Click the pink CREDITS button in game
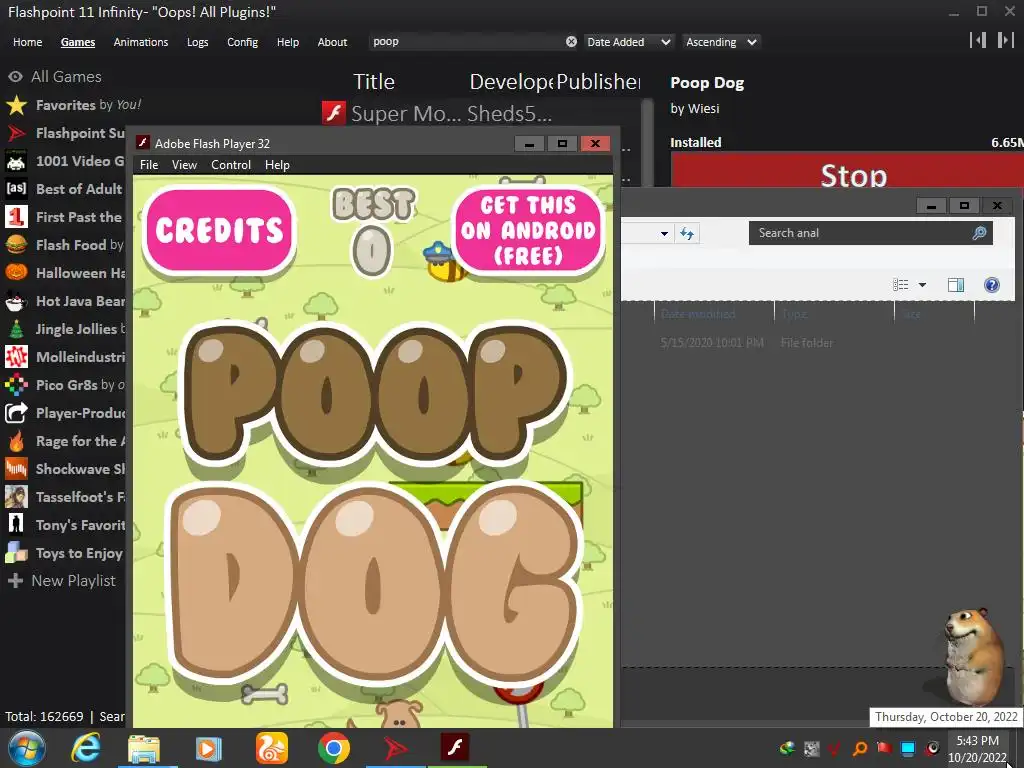The width and height of the screenshot is (1024, 768). (219, 230)
